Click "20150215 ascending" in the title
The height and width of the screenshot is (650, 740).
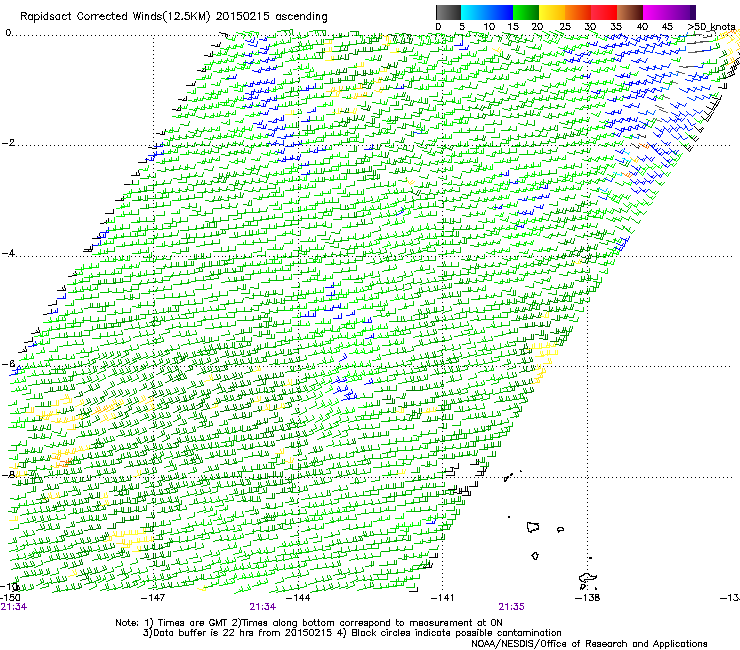click(x=271, y=16)
